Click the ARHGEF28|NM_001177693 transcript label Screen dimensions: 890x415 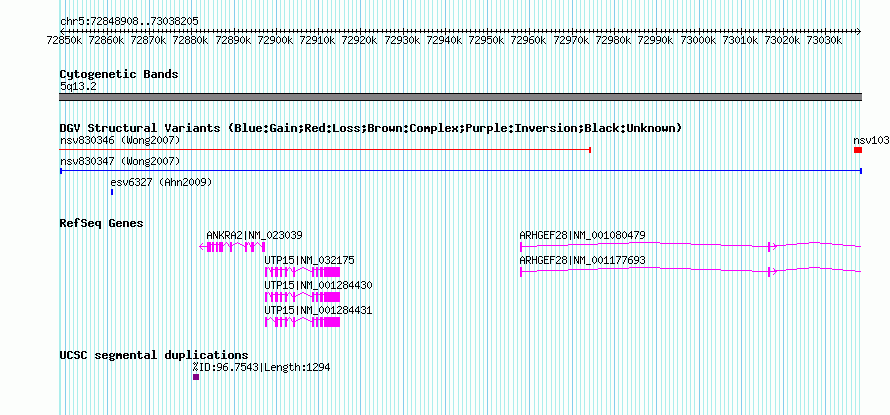(x=582, y=260)
